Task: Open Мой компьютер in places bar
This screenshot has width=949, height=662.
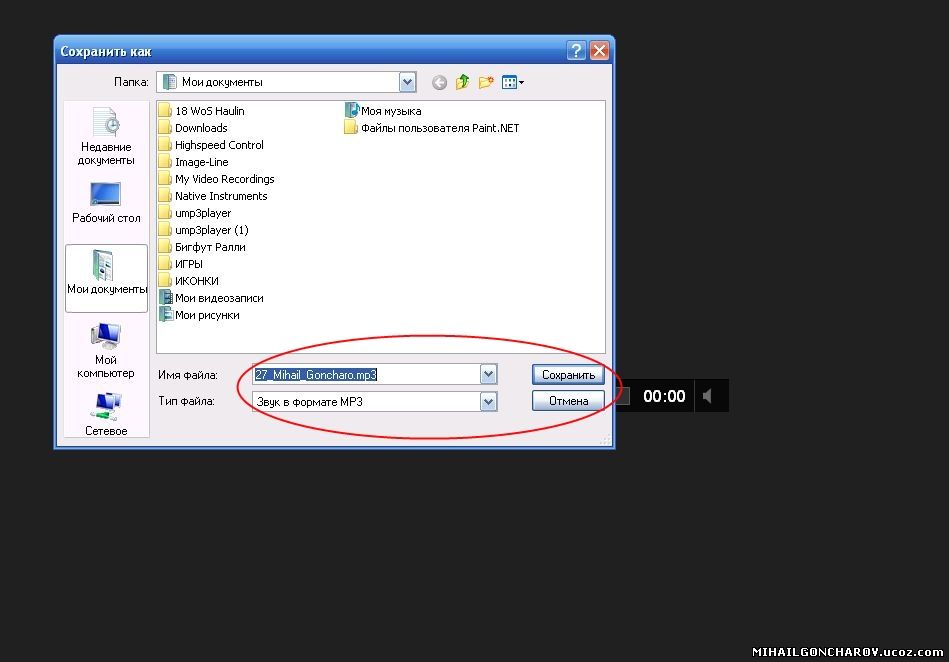Action: coord(106,351)
